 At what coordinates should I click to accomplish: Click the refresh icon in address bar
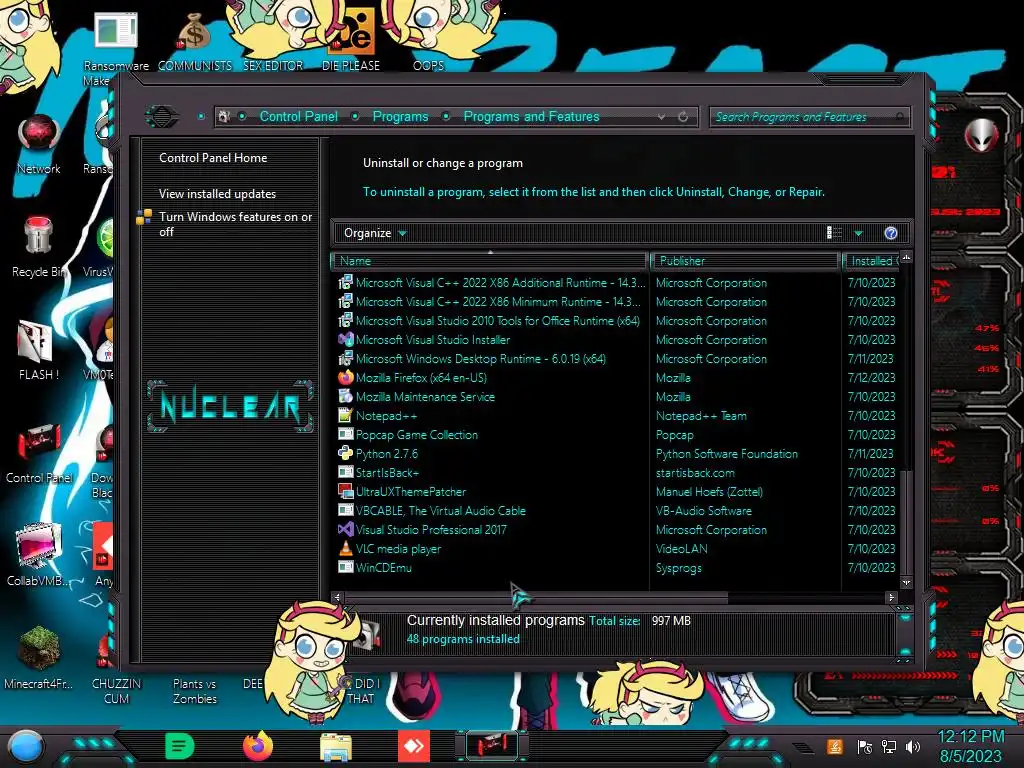[x=682, y=117]
